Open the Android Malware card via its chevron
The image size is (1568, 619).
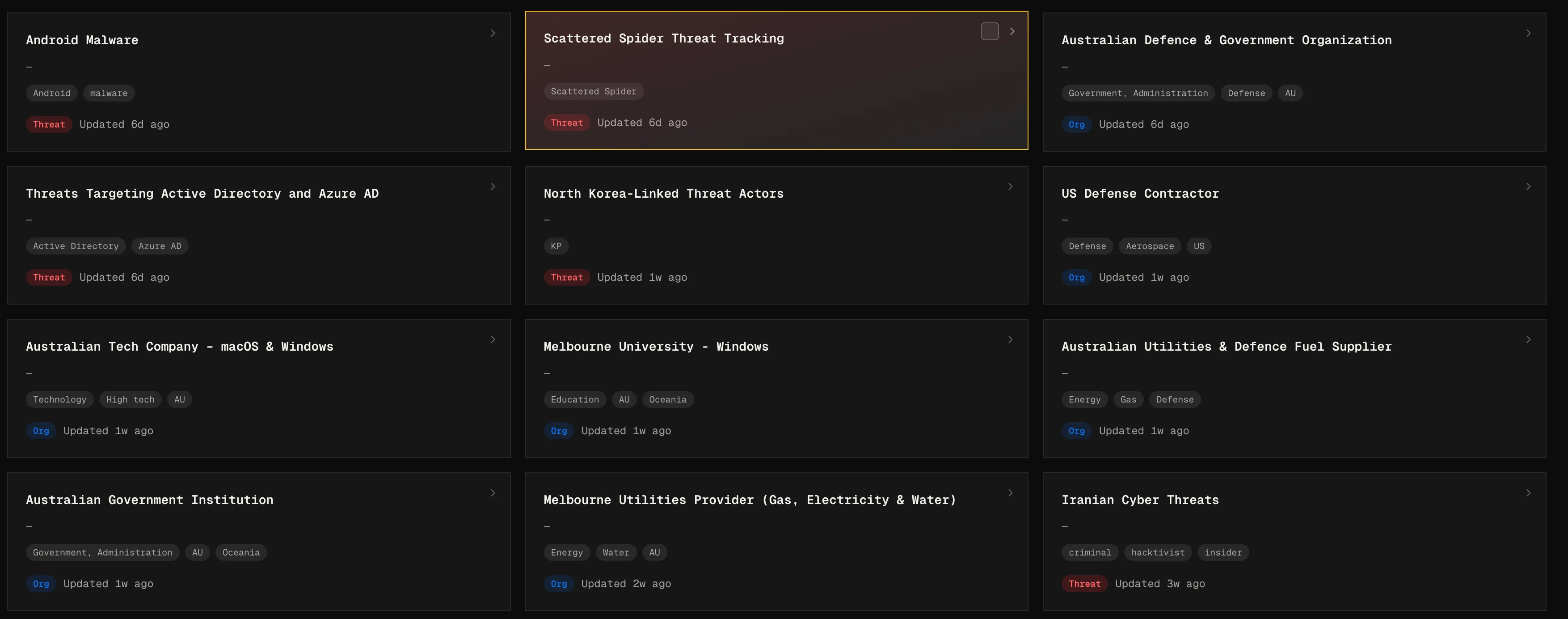pyautogui.click(x=493, y=33)
